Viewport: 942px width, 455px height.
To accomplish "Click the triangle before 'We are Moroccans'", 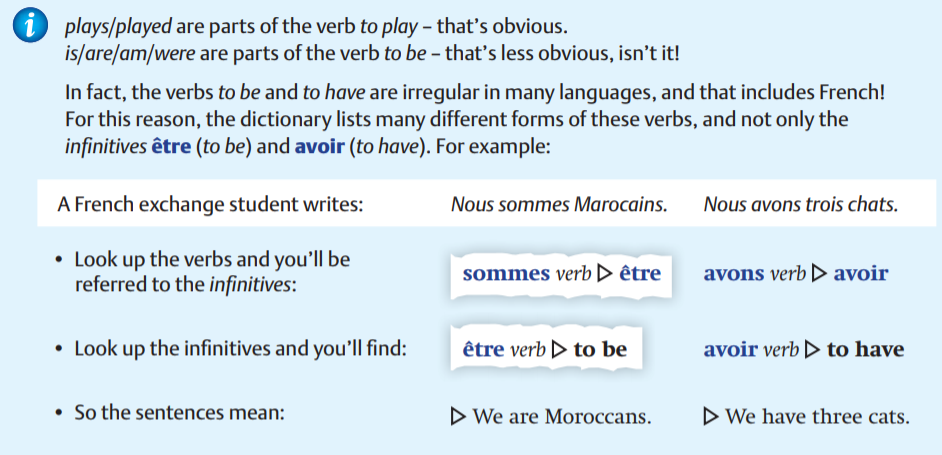I will pyautogui.click(x=458, y=416).
